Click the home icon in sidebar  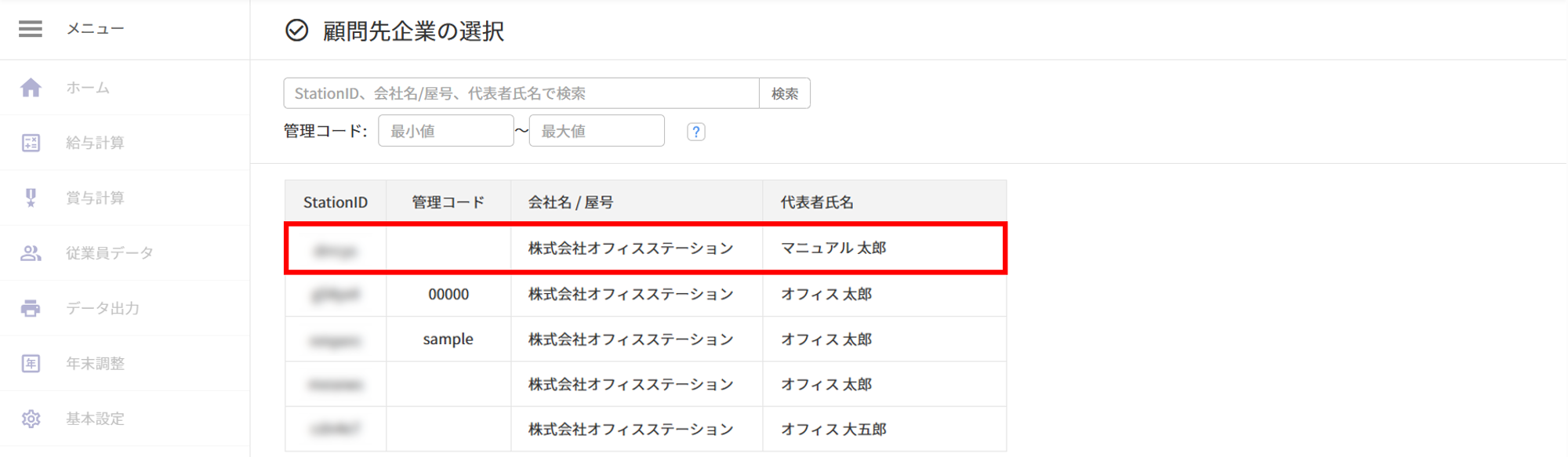31,88
